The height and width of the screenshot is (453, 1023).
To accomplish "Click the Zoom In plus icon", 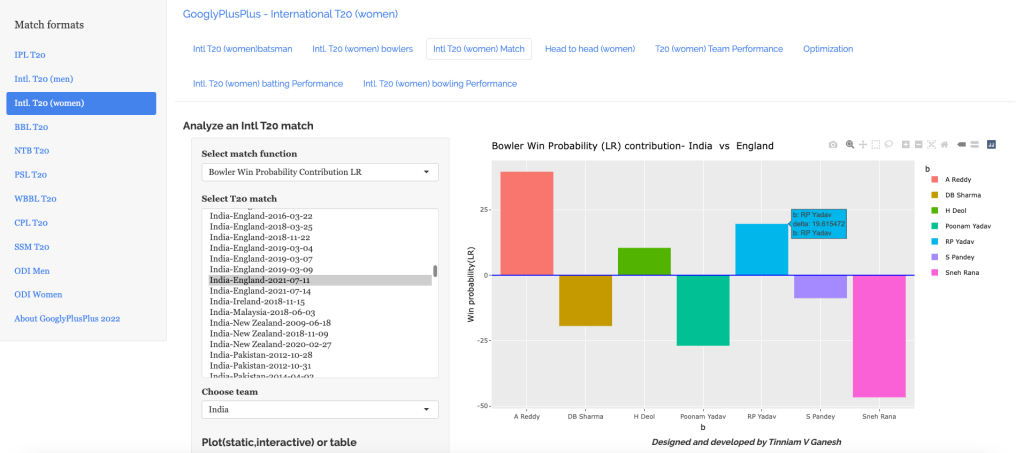I will 906,145.
